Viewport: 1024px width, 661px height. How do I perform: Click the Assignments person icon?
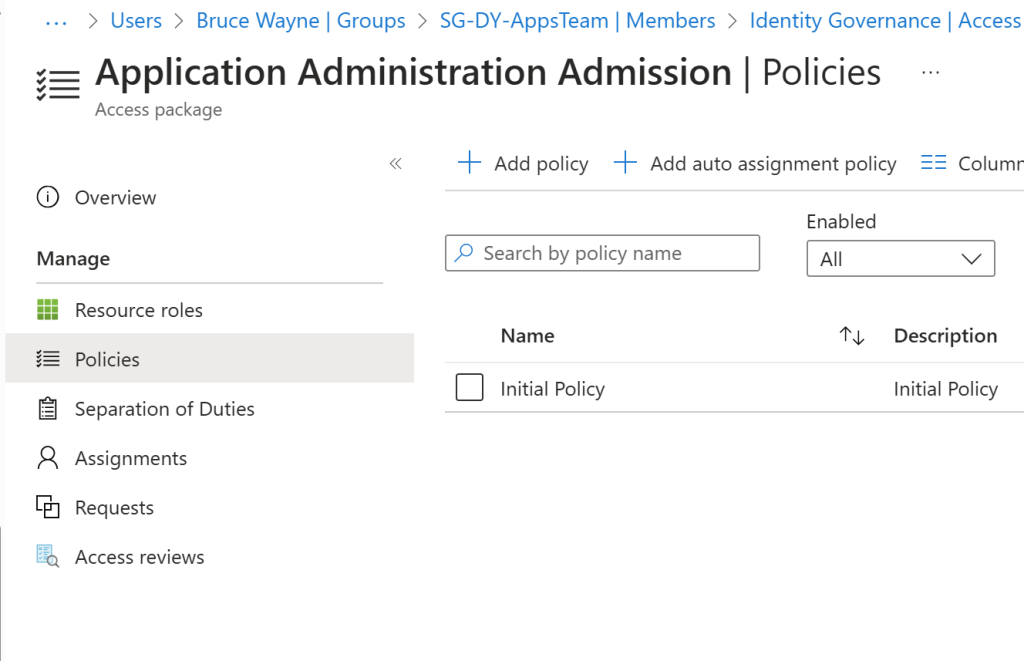click(x=47, y=458)
